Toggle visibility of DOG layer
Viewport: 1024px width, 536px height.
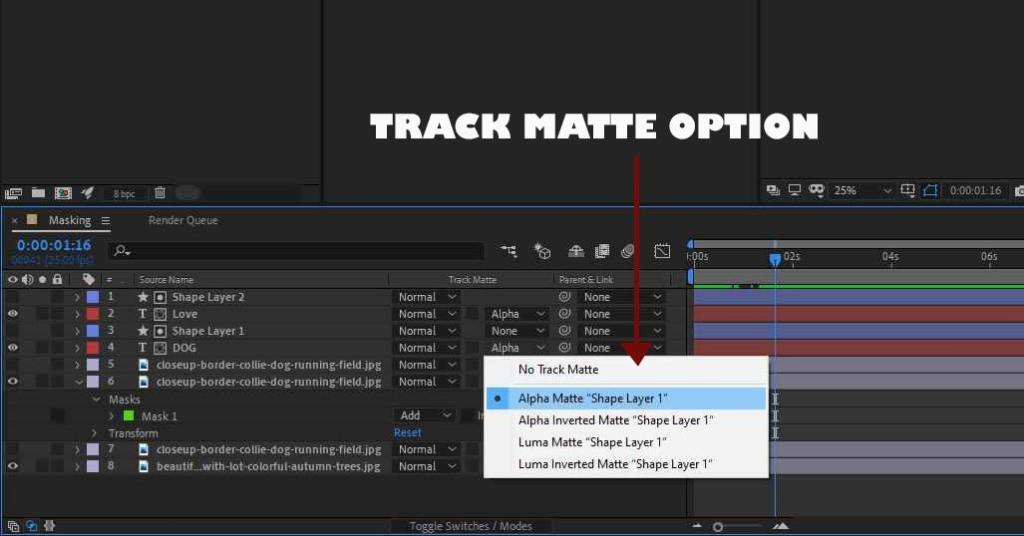[x=13, y=348]
